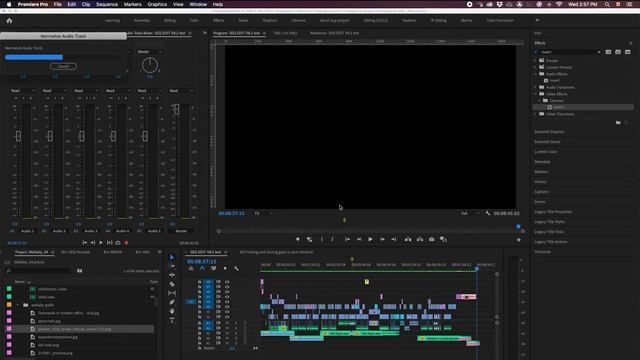Click the record button in the Audio Track Mixer
Image resolution: width=640 pixels, height=360 pixels.
click(x=126, y=243)
